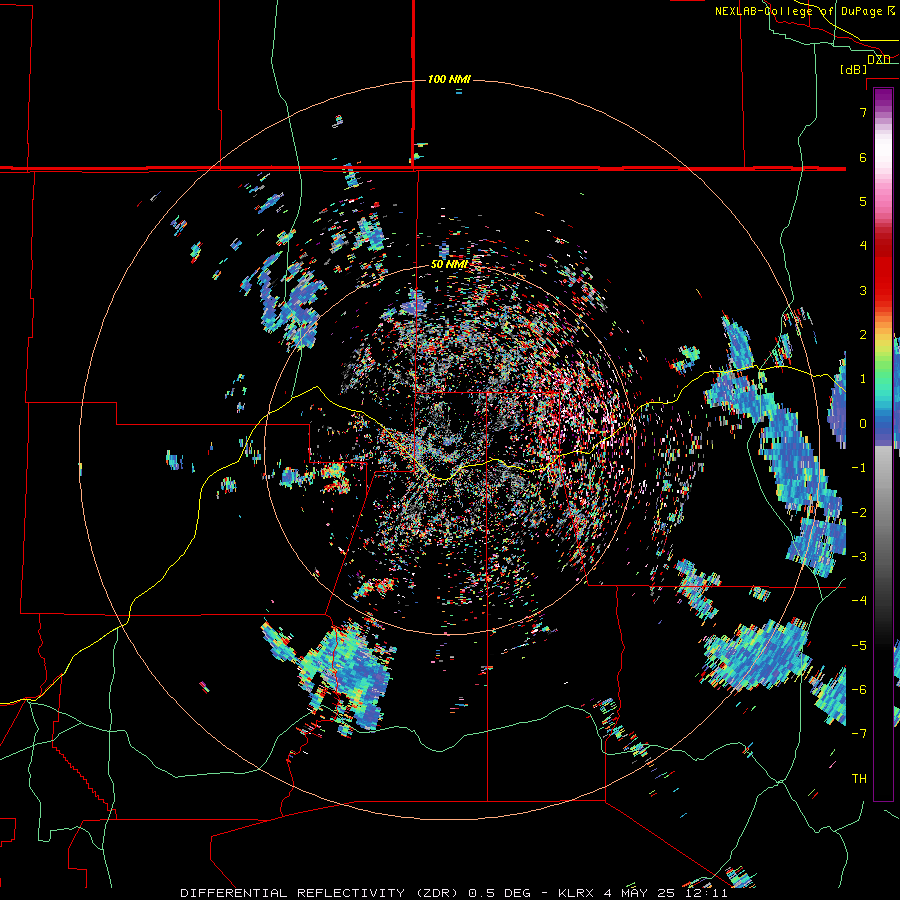Click the "50 NMI" range ring label

coord(449,265)
